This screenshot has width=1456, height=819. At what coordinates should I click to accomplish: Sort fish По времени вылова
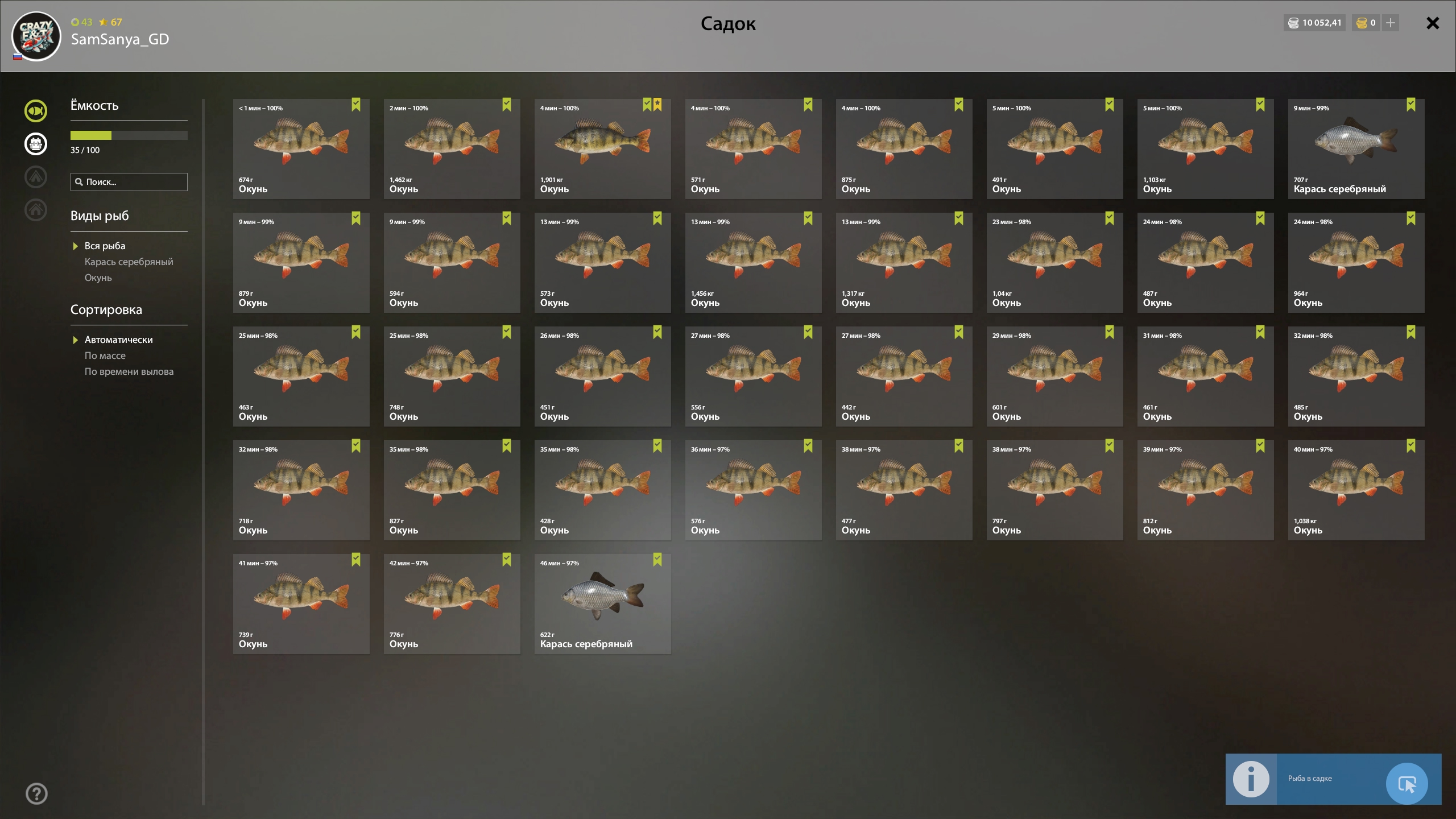[x=129, y=371]
